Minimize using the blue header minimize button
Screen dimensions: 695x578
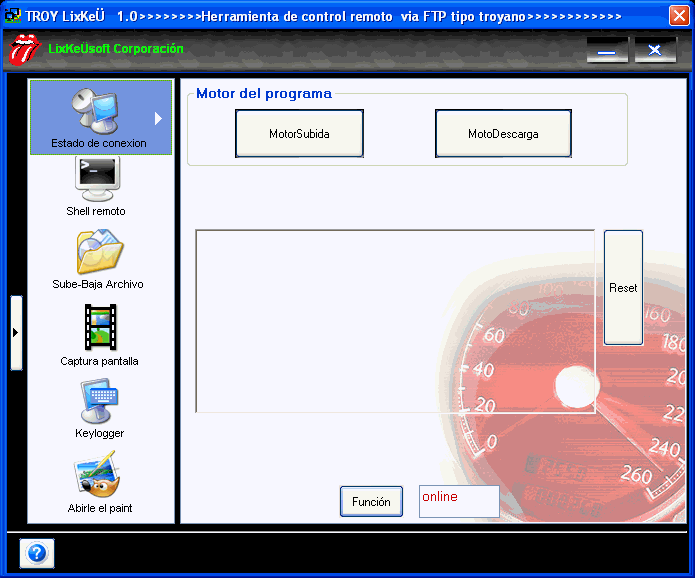click(607, 50)
